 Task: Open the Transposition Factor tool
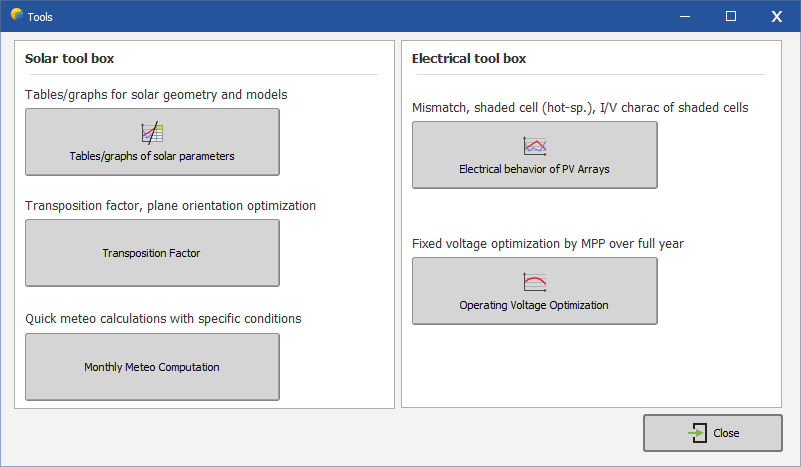pyautogui.click(x=152, y=254)
